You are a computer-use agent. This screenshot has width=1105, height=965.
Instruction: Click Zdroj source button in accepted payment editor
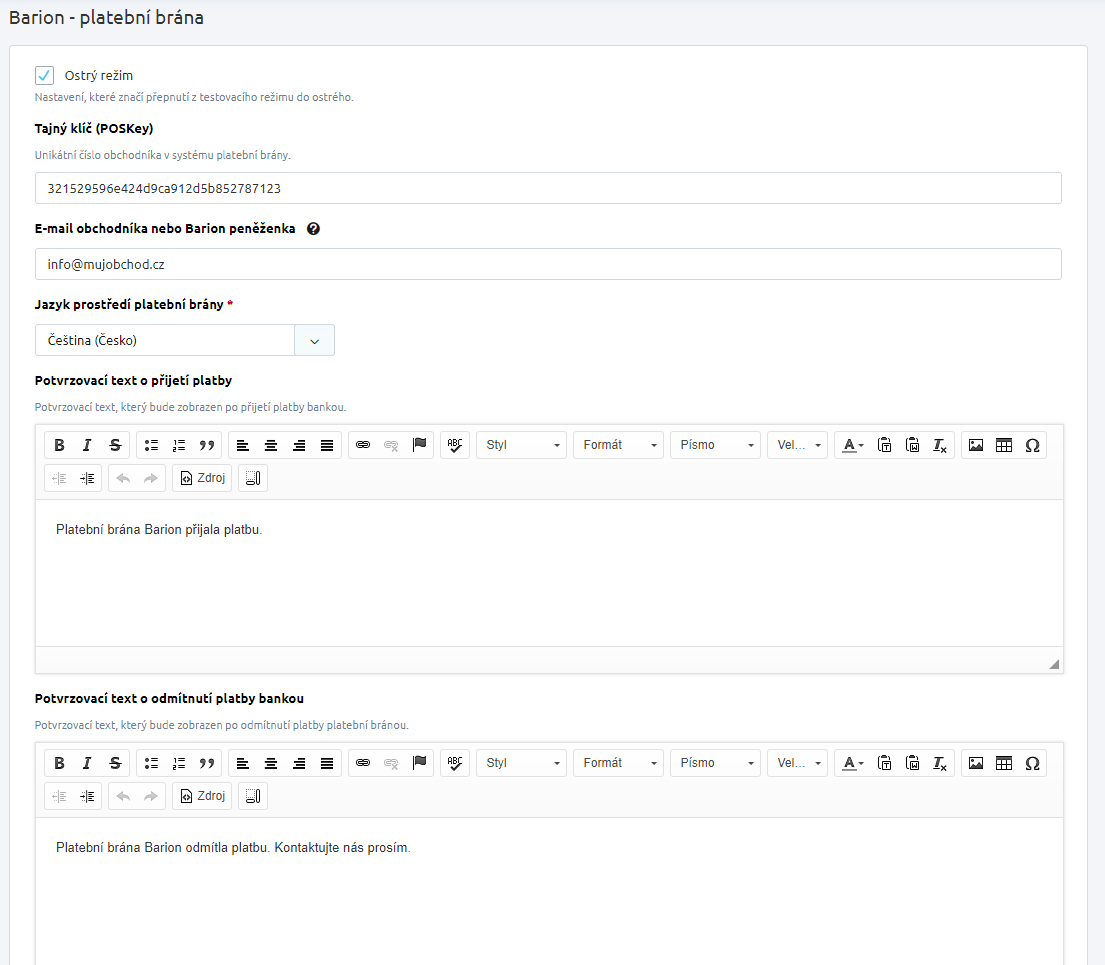tap(202, 478)
